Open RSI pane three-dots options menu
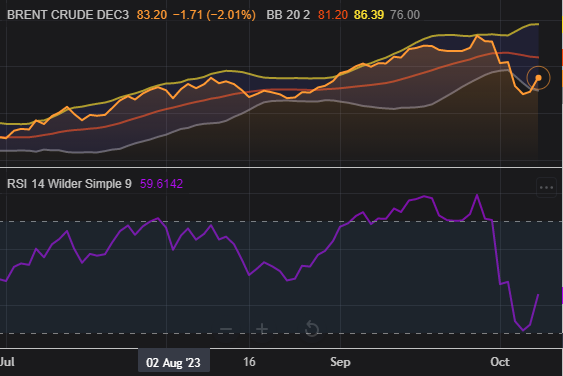The width and height of the screenshot is (563, 376). pos(546,187)
